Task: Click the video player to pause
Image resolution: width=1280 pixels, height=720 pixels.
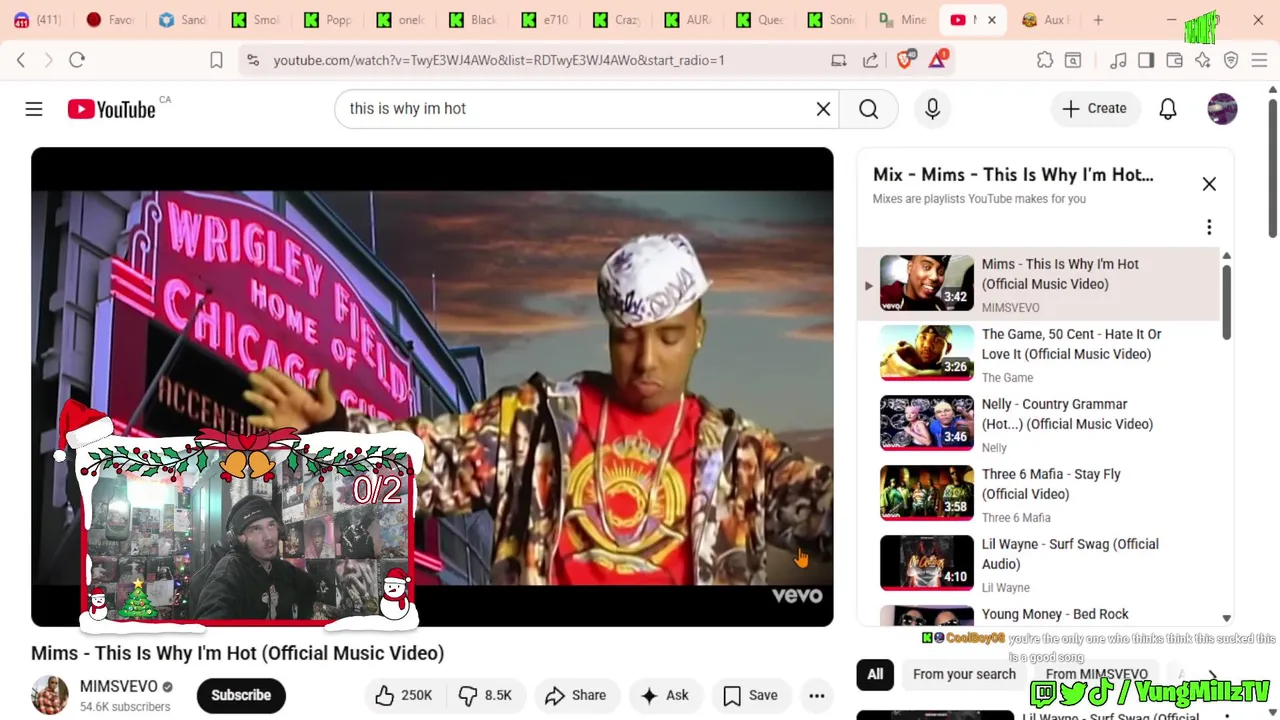Action: [x=432, y=387]
